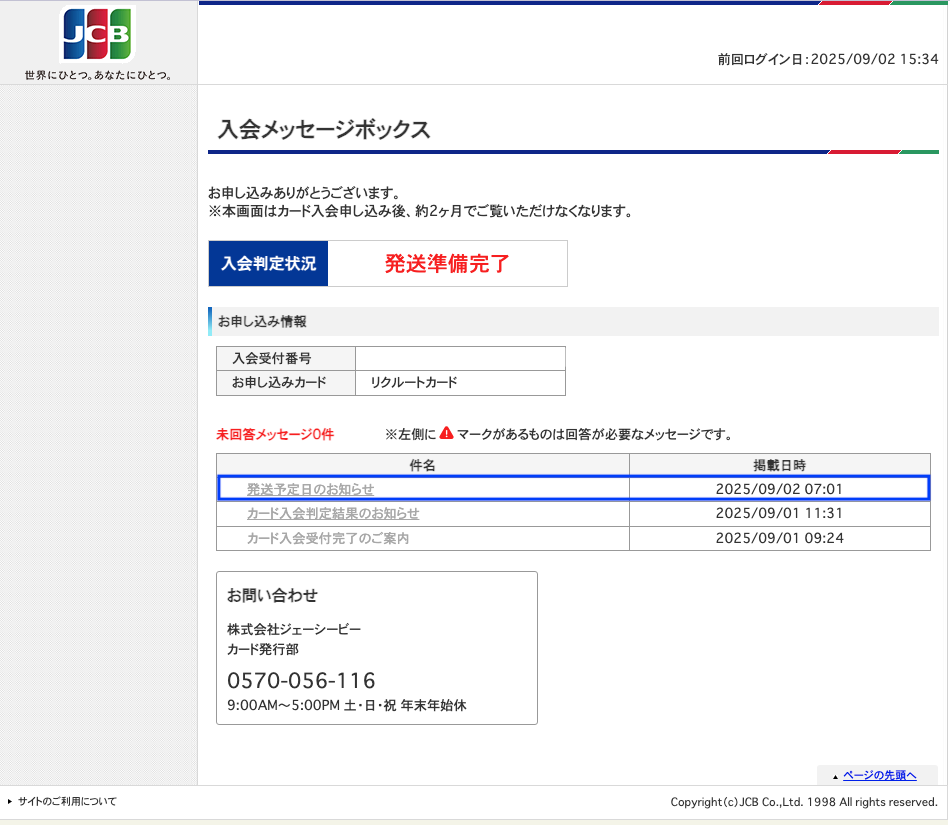
Task: Select the 2025/09/02 07:01 date cell
Action: 779,489
